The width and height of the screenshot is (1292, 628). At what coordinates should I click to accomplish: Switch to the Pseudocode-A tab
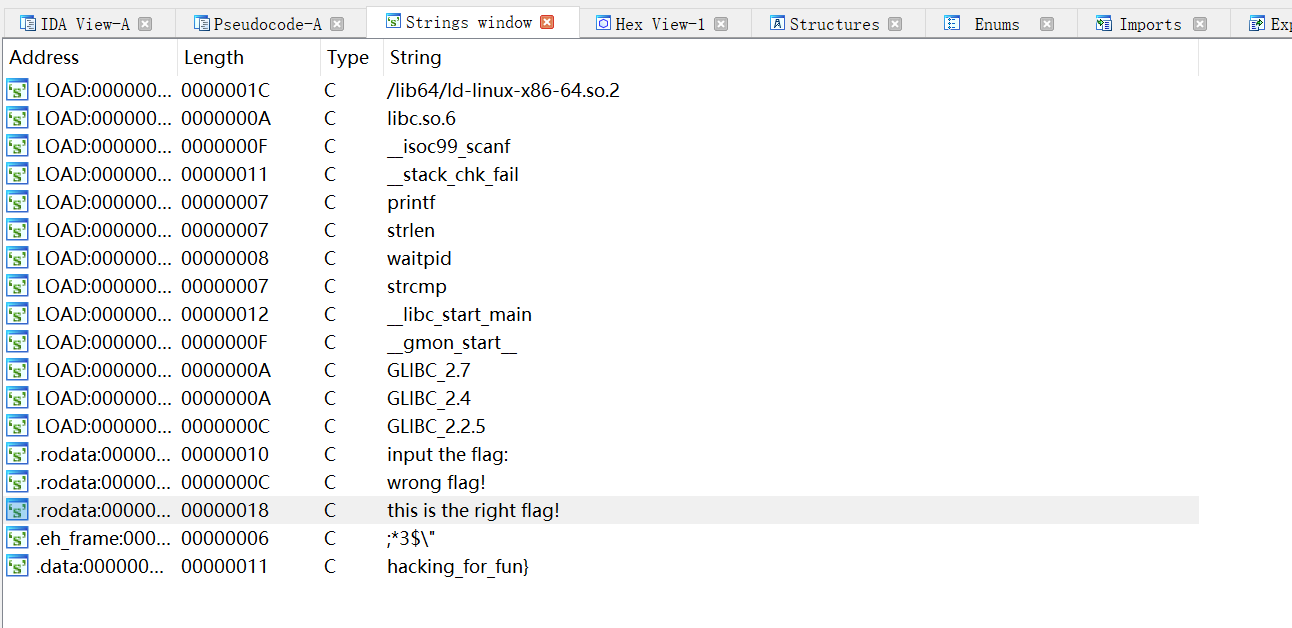[267, 24]
